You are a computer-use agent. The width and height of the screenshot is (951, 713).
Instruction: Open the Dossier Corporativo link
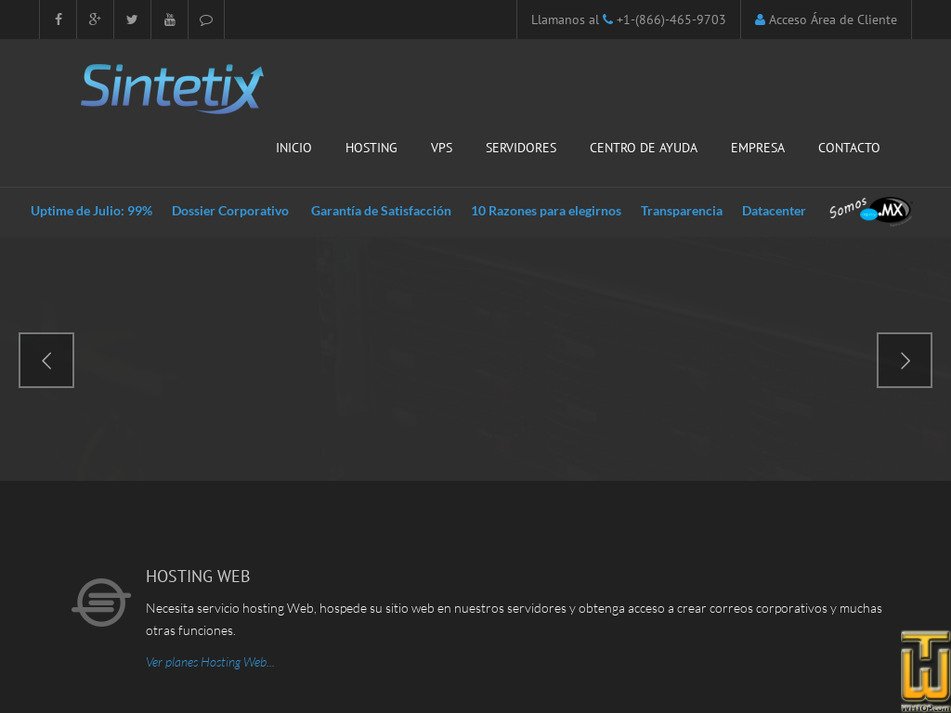click(230, 211)
